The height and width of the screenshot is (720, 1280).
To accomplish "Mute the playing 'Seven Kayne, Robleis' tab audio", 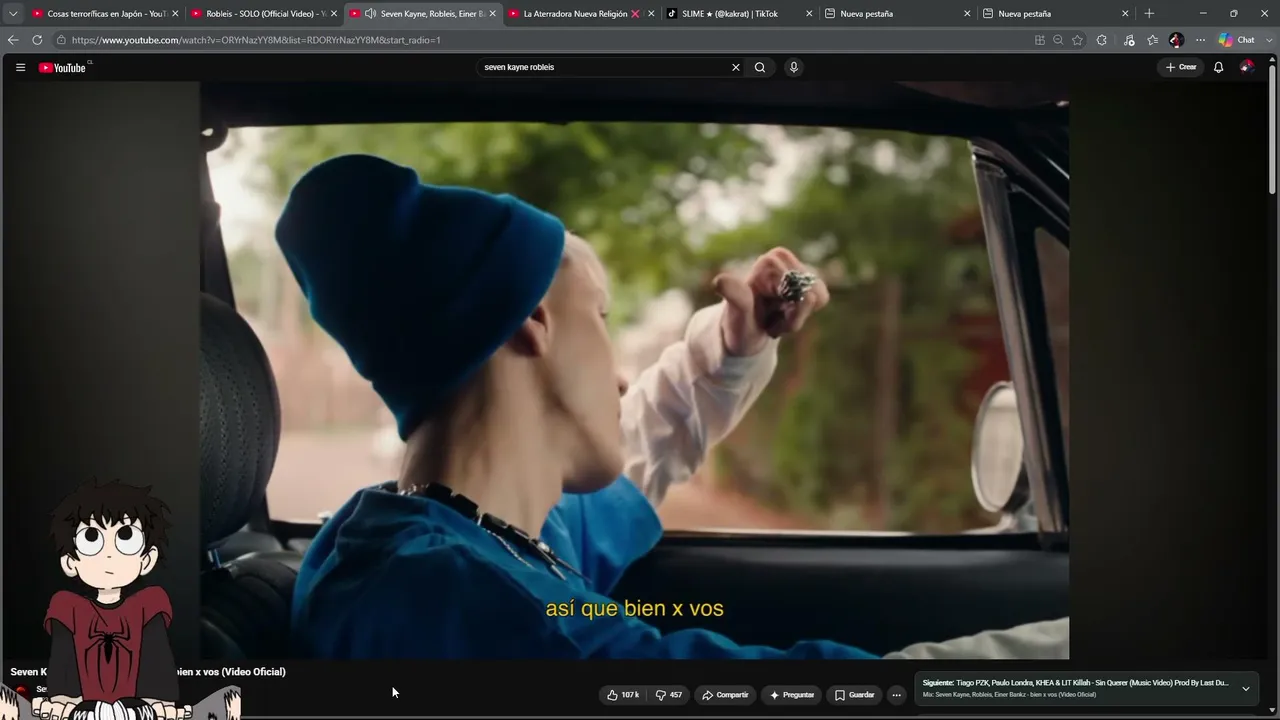I will tap(370, 14).
